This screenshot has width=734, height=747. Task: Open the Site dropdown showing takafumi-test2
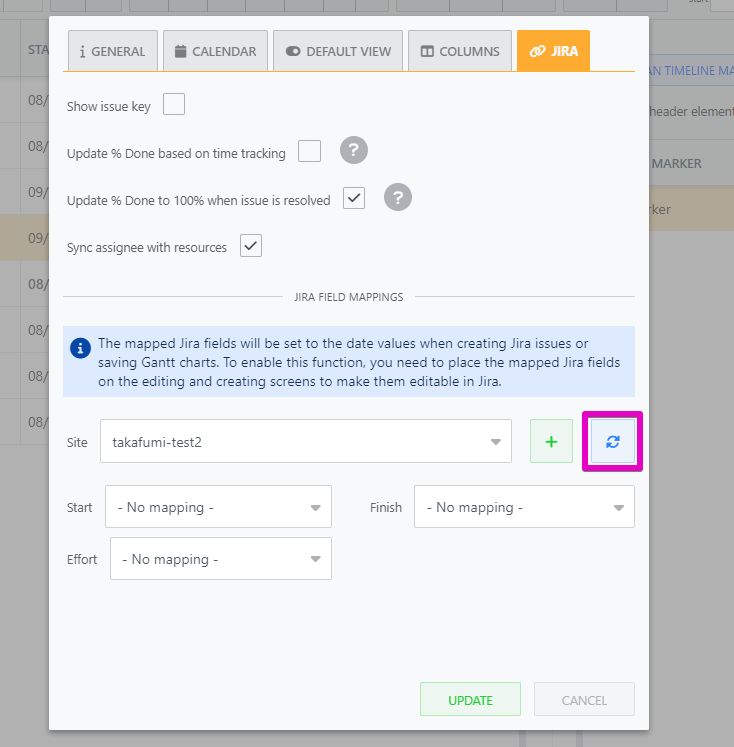click(x=305, y=442)
